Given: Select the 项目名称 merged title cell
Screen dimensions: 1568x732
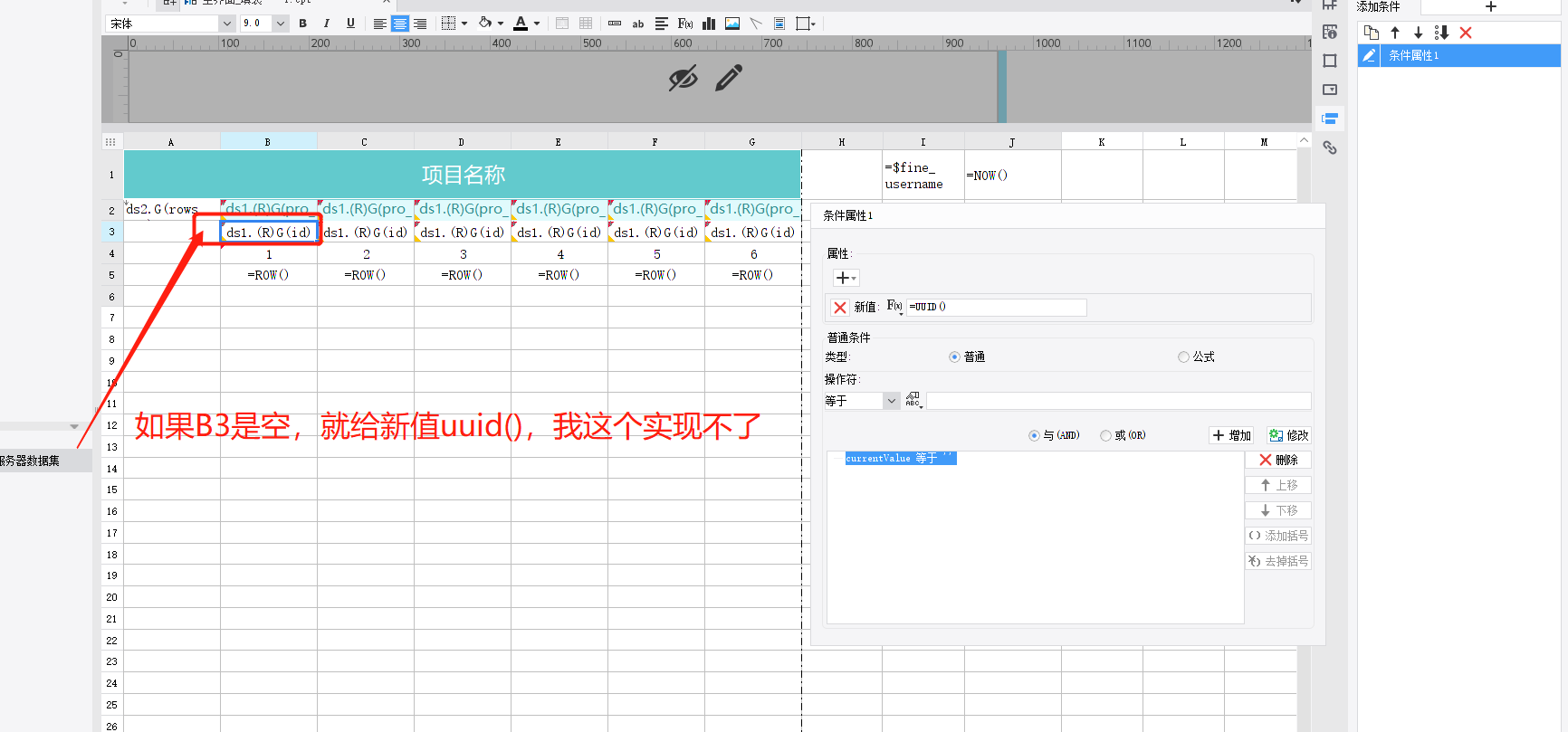Looking at the screenshot, I should point(462,174).
